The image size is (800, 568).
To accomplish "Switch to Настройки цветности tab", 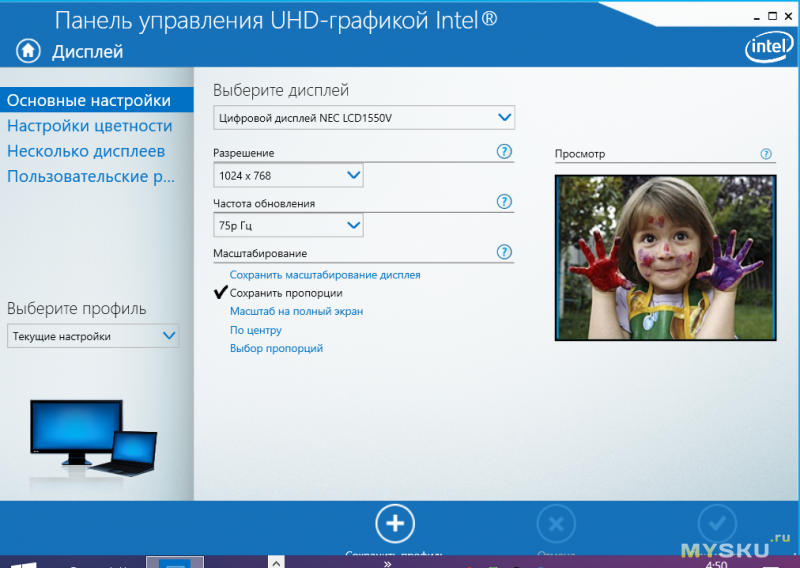I will coord(90,126).
